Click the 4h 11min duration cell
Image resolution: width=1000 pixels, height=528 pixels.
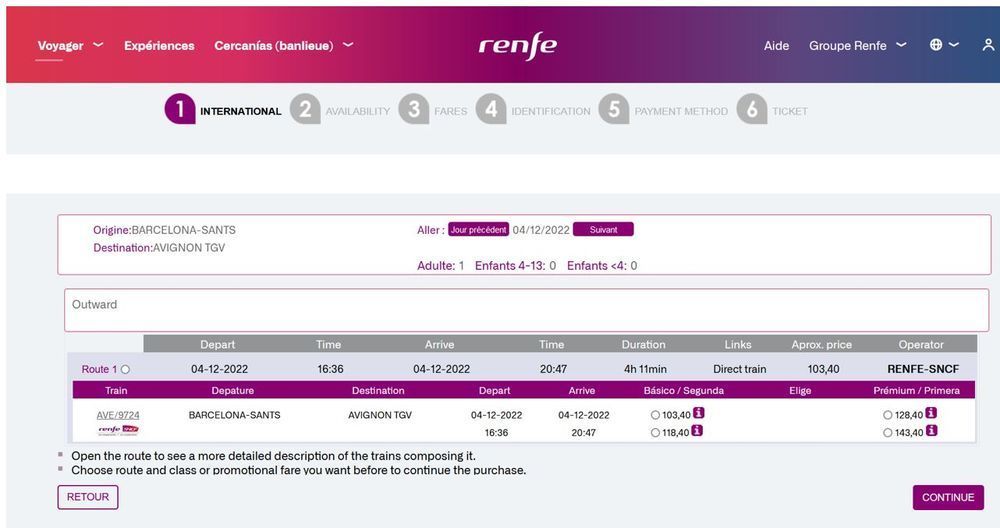[645, 369]
